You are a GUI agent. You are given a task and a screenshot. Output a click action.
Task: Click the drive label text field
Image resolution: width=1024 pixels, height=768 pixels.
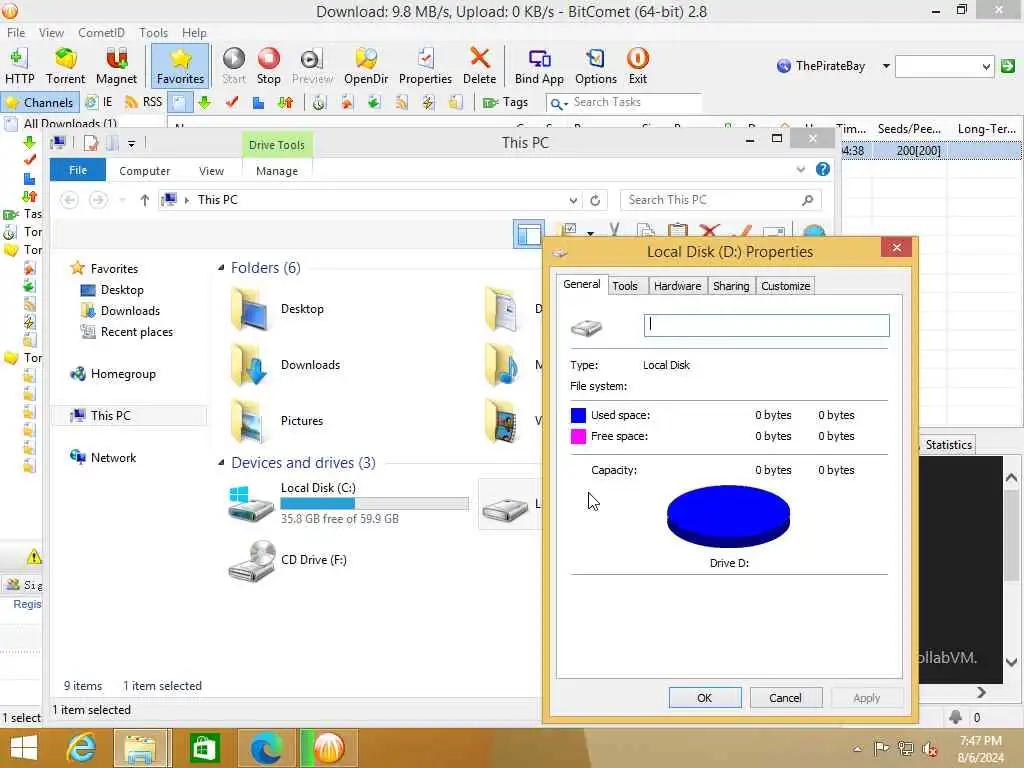click(x=766, y=325)
